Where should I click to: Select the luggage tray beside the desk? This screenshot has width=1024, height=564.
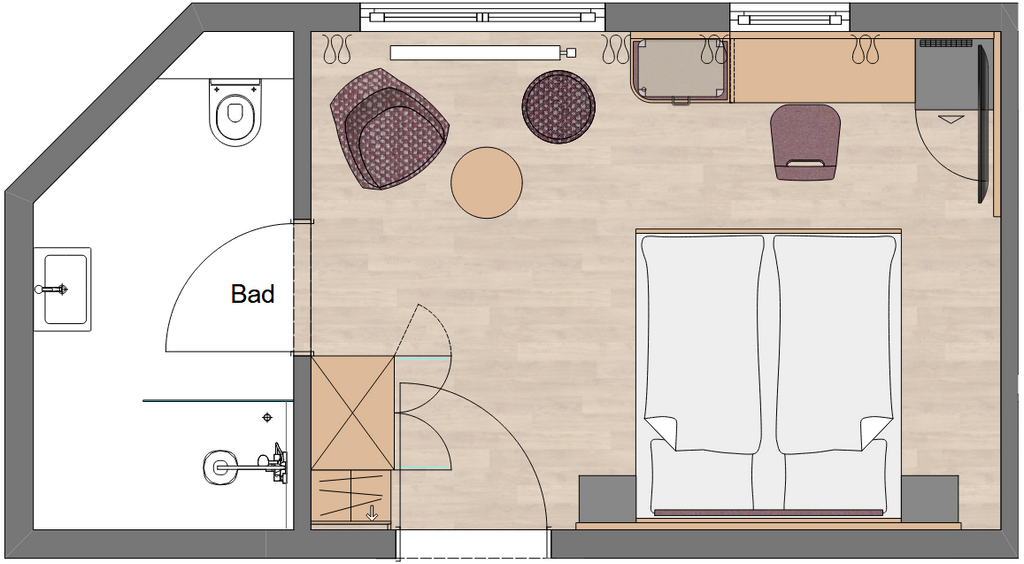tap(680, 70)
